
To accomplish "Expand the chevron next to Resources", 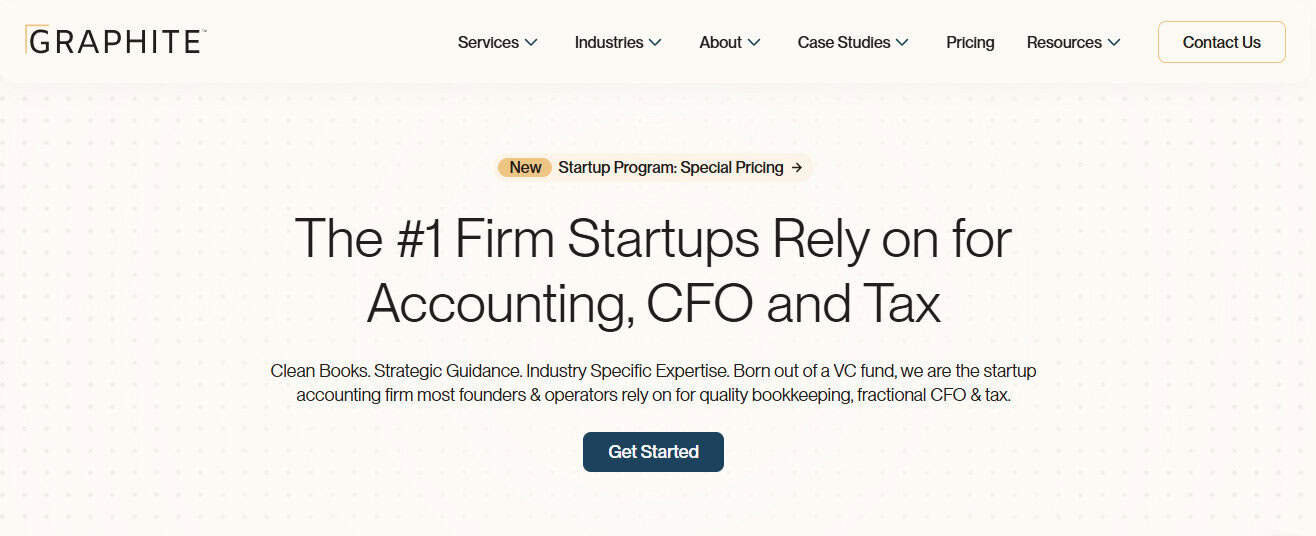I will (x=1114, y=42).
